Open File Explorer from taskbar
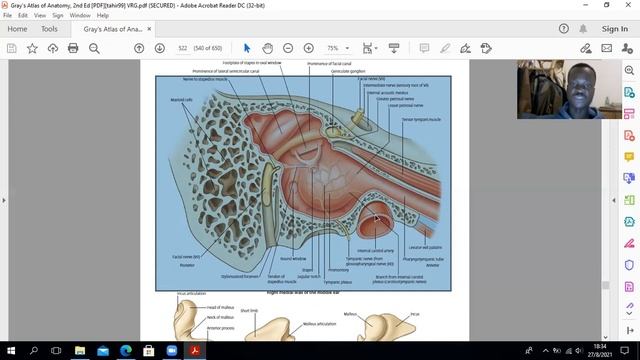The image size is (640, 360). tap(80, 351)
